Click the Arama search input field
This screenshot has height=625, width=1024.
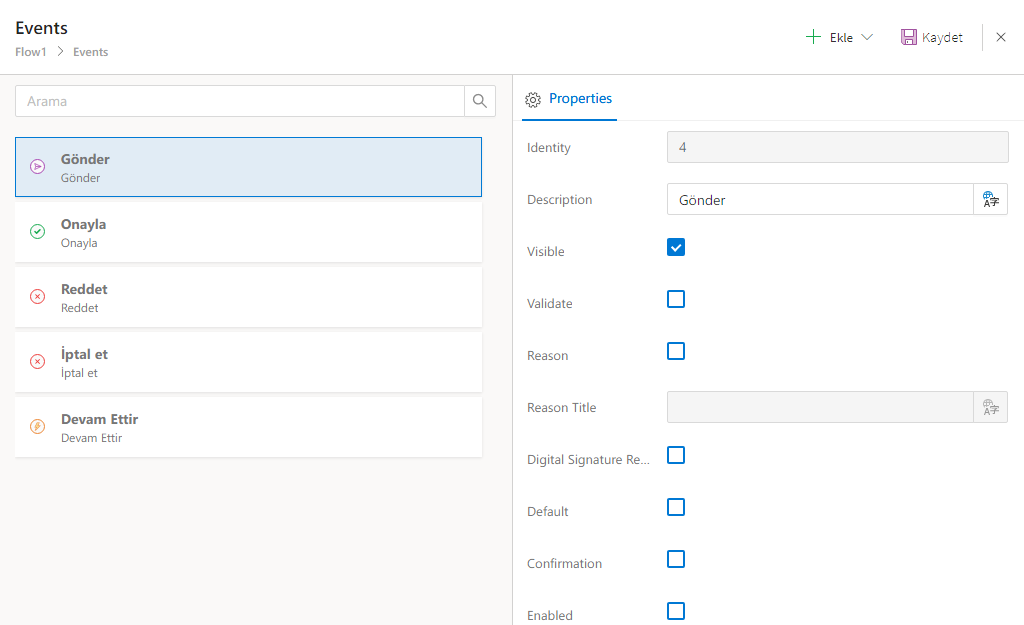[240, 101]
